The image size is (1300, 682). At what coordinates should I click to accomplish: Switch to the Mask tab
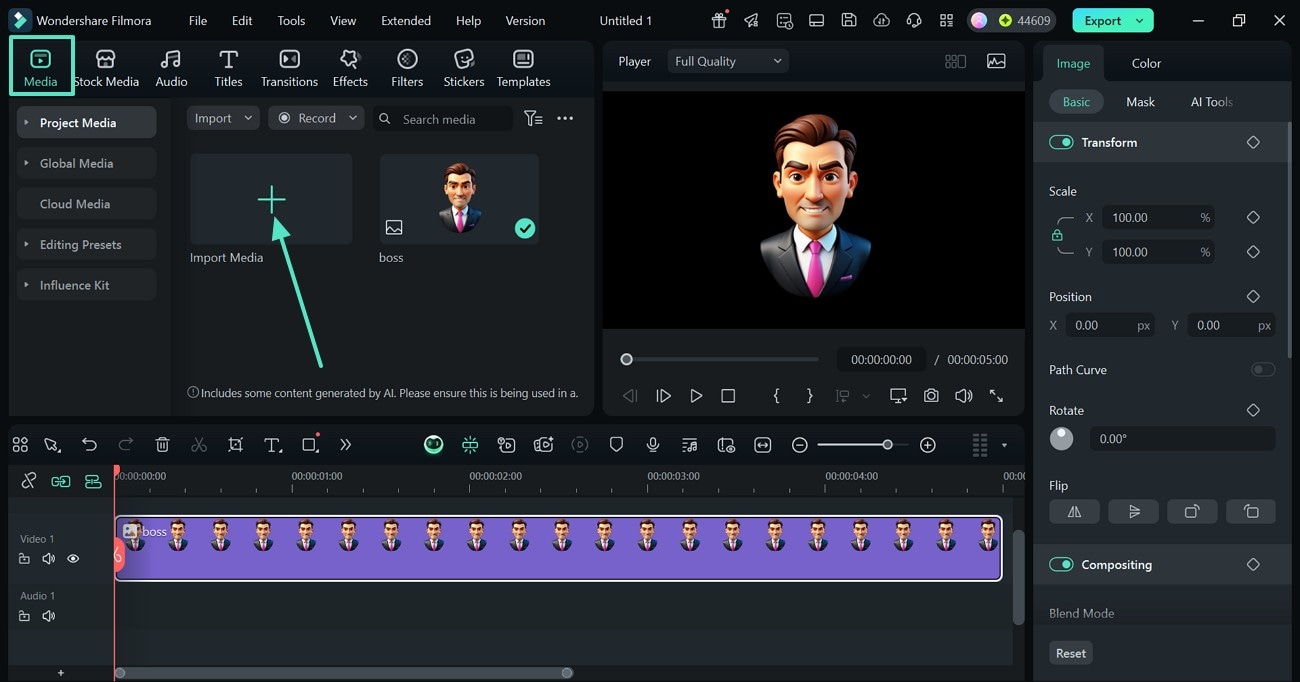(x=1140, y=102)
